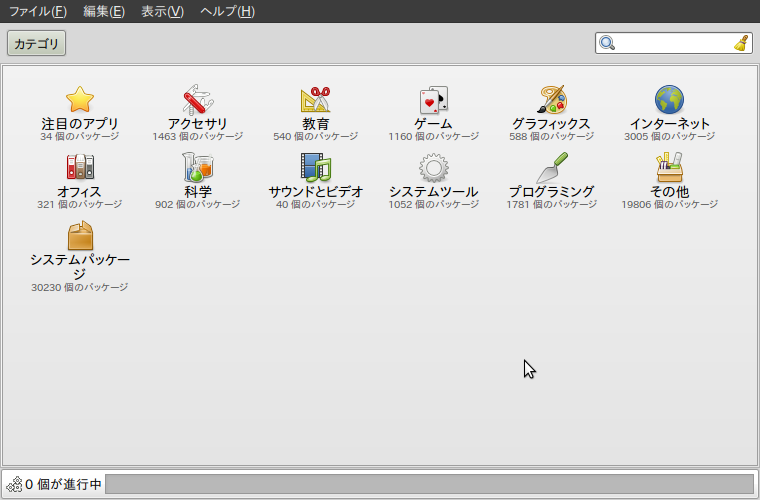760x500 pixels.
Task: Open the サウンドとビデオ film icon
Action: 316,167
